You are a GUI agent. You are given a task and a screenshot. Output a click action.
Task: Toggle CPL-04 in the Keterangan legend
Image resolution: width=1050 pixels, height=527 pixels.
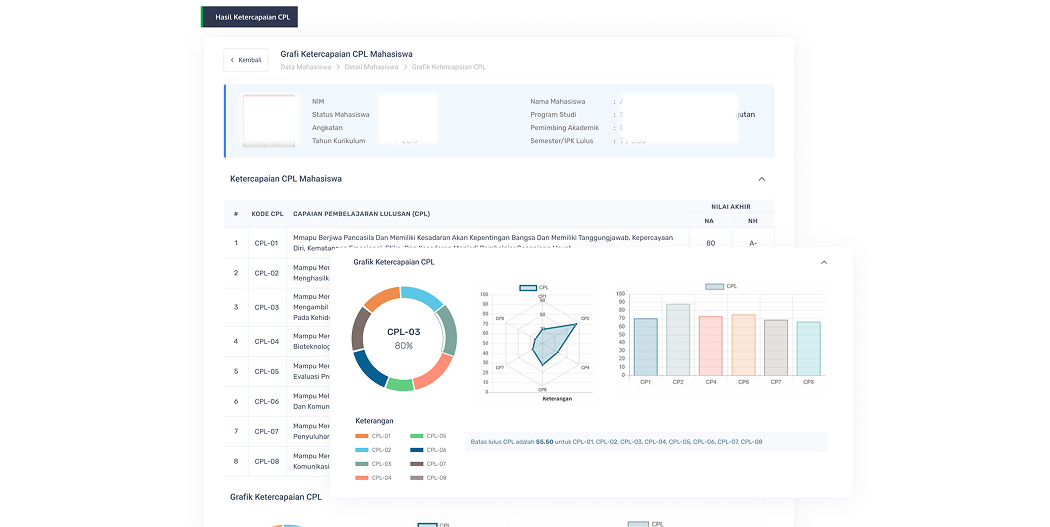(373, 478)
